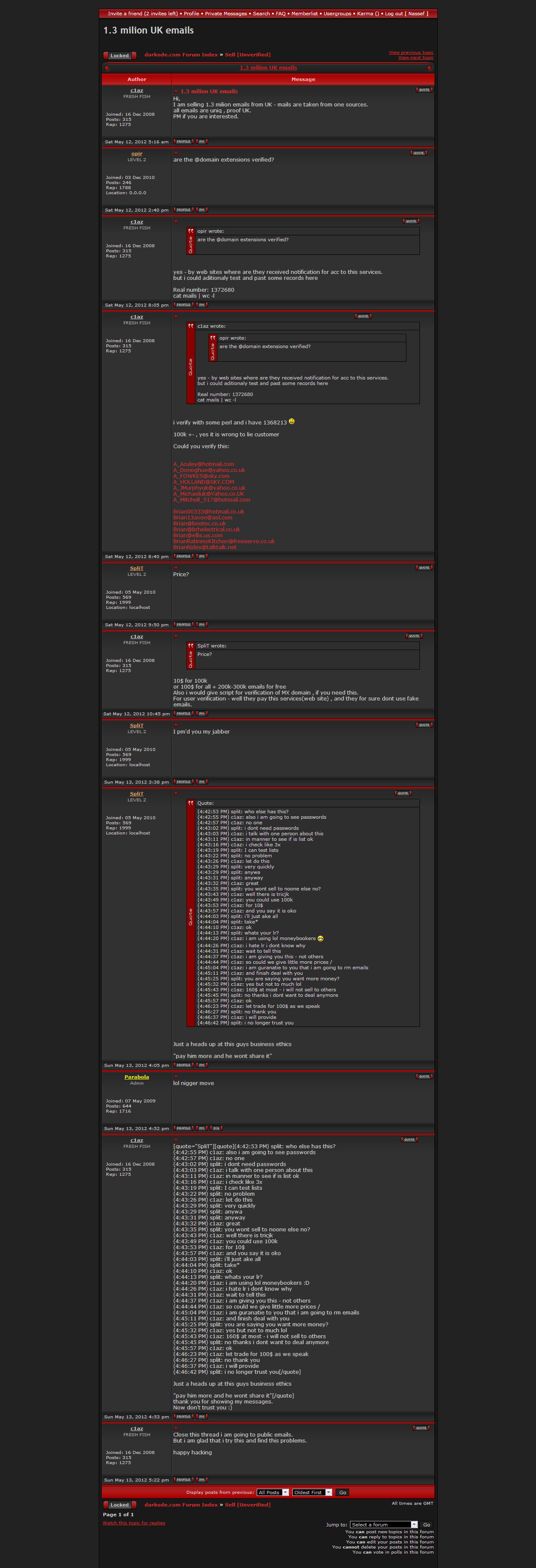Click post icon beside '1.3 milion UK emails' subject
The image size is (536, 1568).
(176, 91)
